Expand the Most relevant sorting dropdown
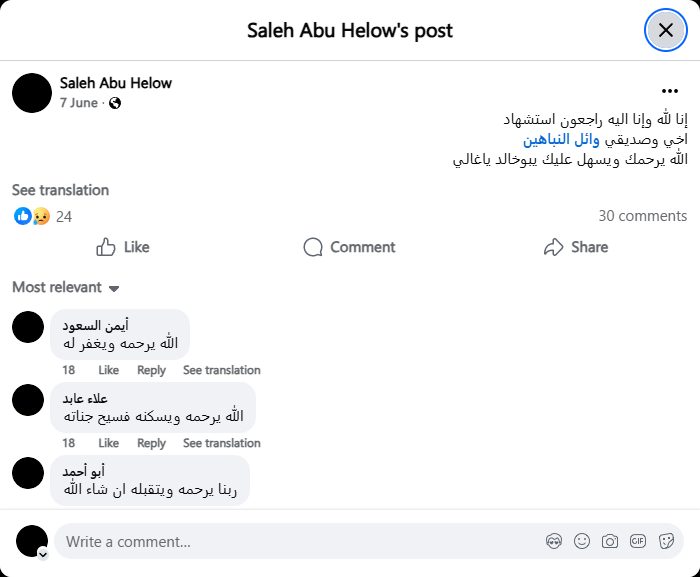Viewport: 700px width, 577px height. point(66,288)
